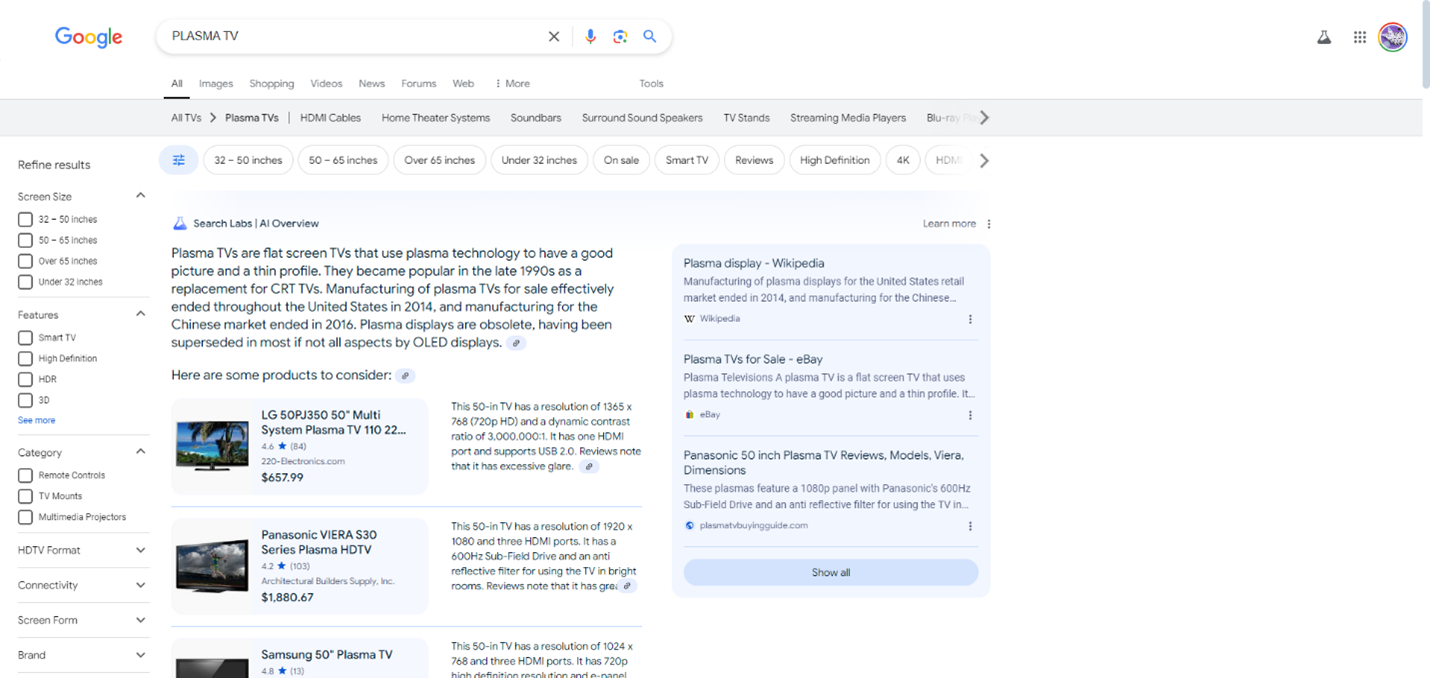Open the HDMI Cables category link
The width and height of the screenshot is (1430, 678).
pyautogui.click(x=331, y=118)
